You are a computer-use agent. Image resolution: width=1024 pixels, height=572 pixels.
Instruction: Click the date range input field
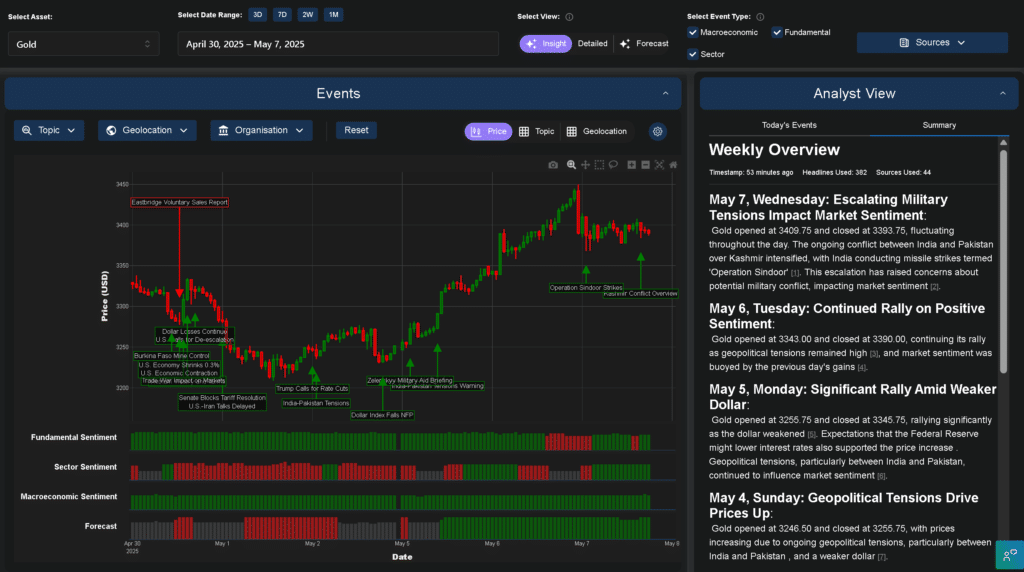(338, 44)
